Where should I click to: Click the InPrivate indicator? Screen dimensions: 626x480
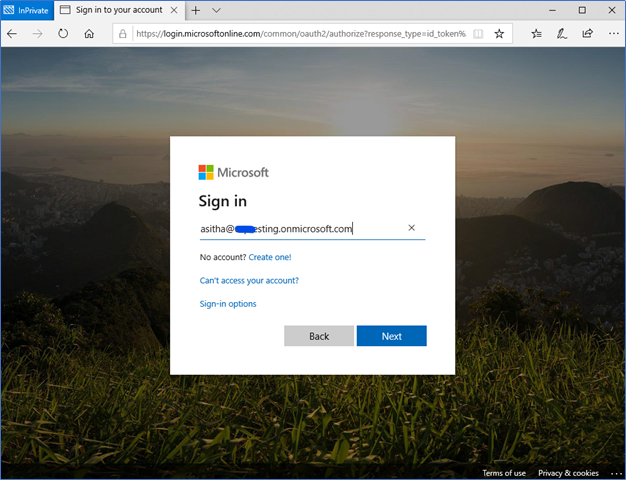point(27,10)
